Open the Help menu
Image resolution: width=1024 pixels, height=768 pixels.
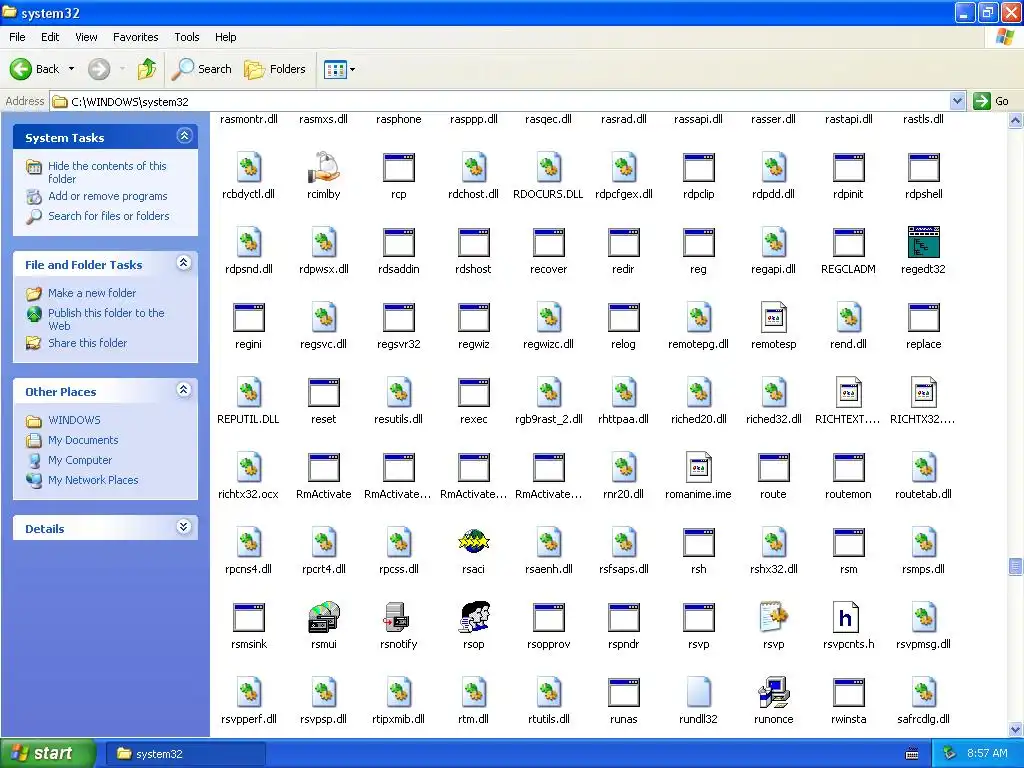coord(225,37)
